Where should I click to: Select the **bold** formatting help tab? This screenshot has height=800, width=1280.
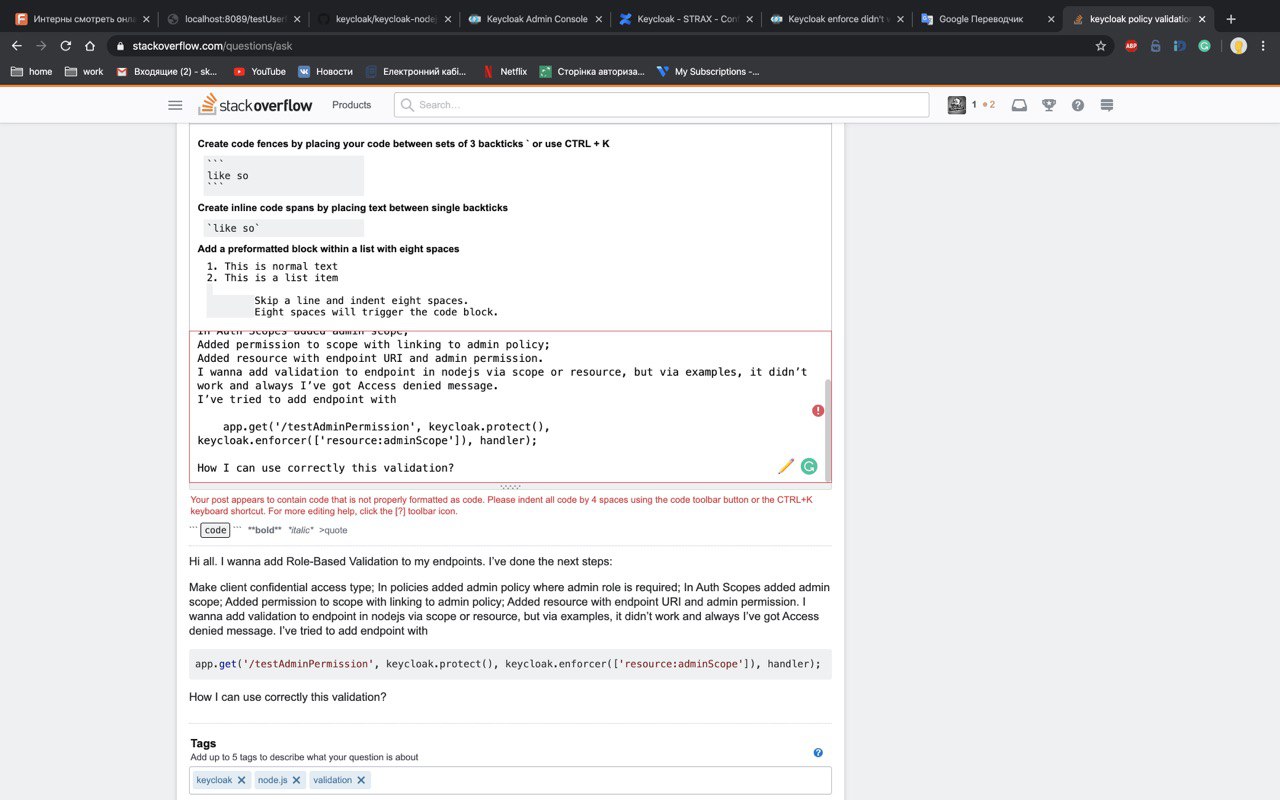click(x=265, y=530)
